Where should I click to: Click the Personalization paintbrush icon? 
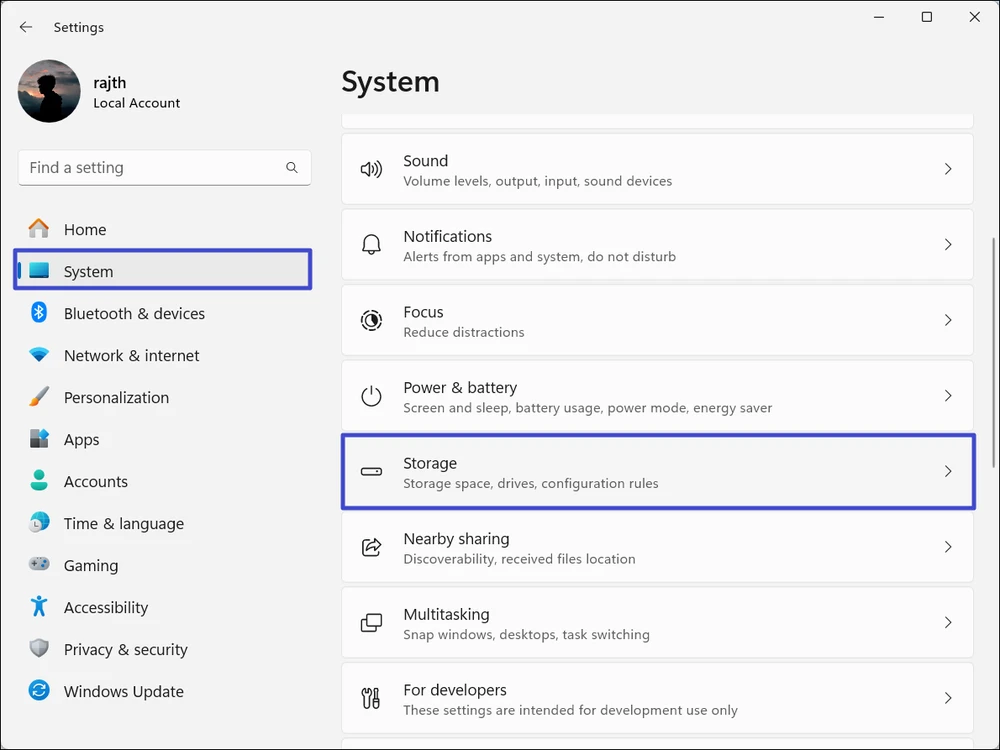click(39, 397)
